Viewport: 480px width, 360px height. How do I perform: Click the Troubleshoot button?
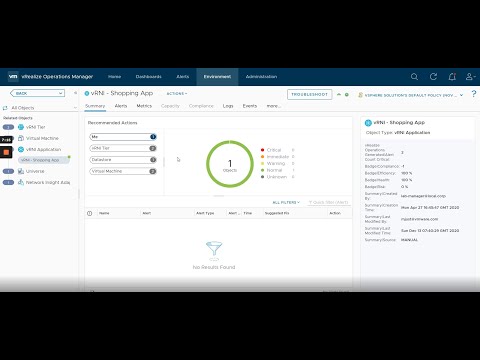(310, 94)
